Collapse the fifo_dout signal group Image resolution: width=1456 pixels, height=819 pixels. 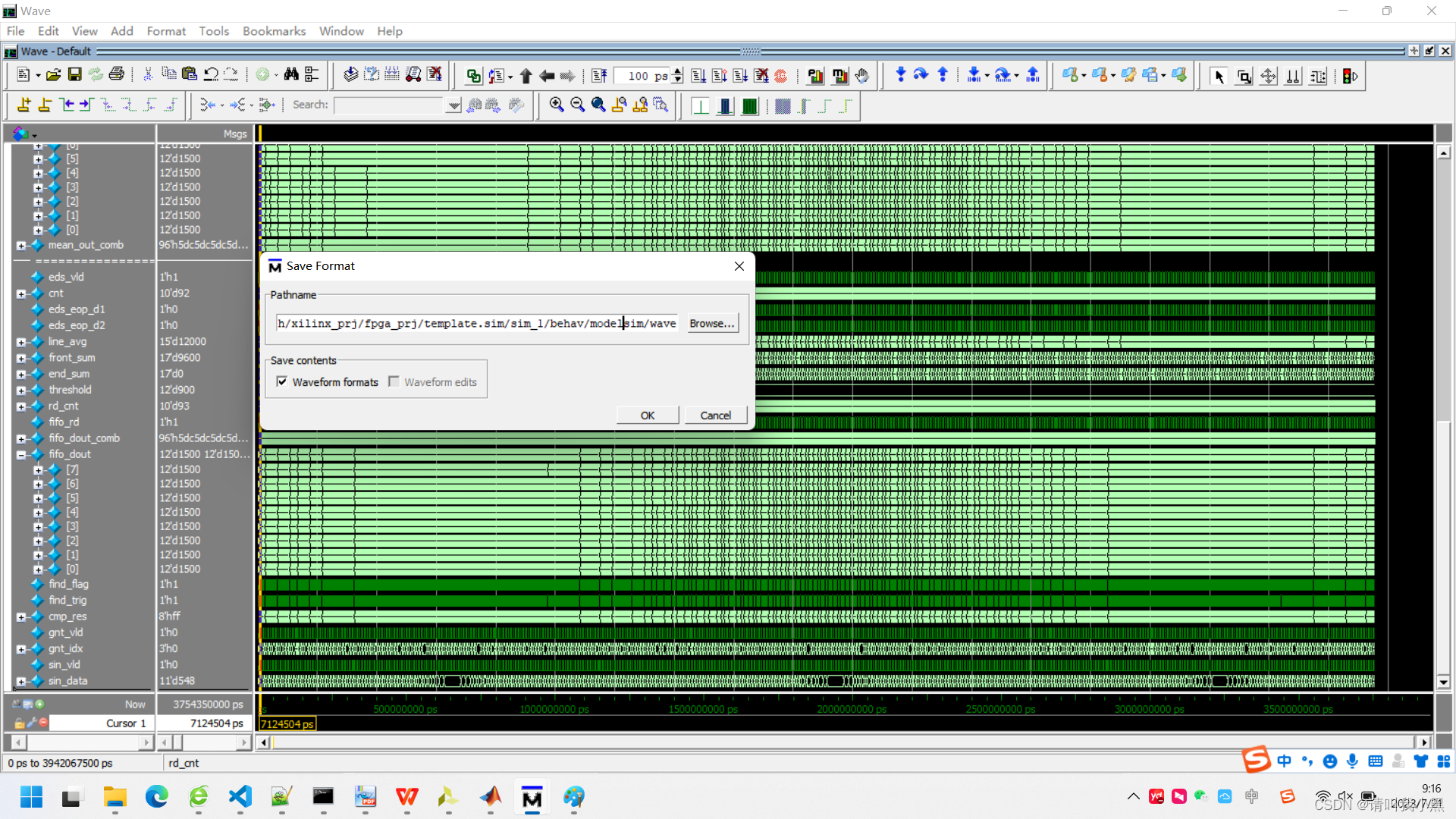(21, 455)
